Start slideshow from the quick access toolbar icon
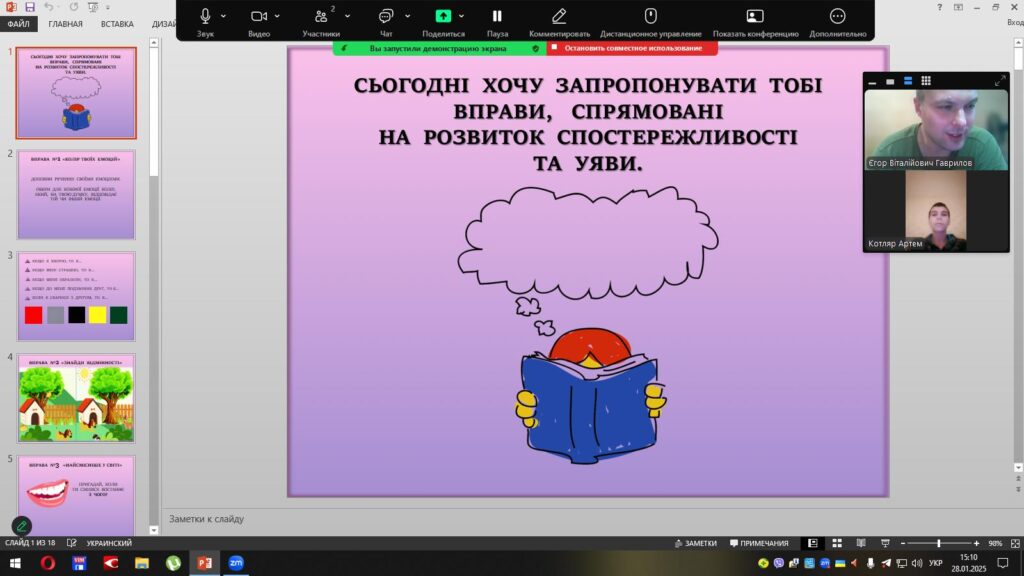Image resolution: width=1024 pixels, height=576 pixels. pos(93,7)
